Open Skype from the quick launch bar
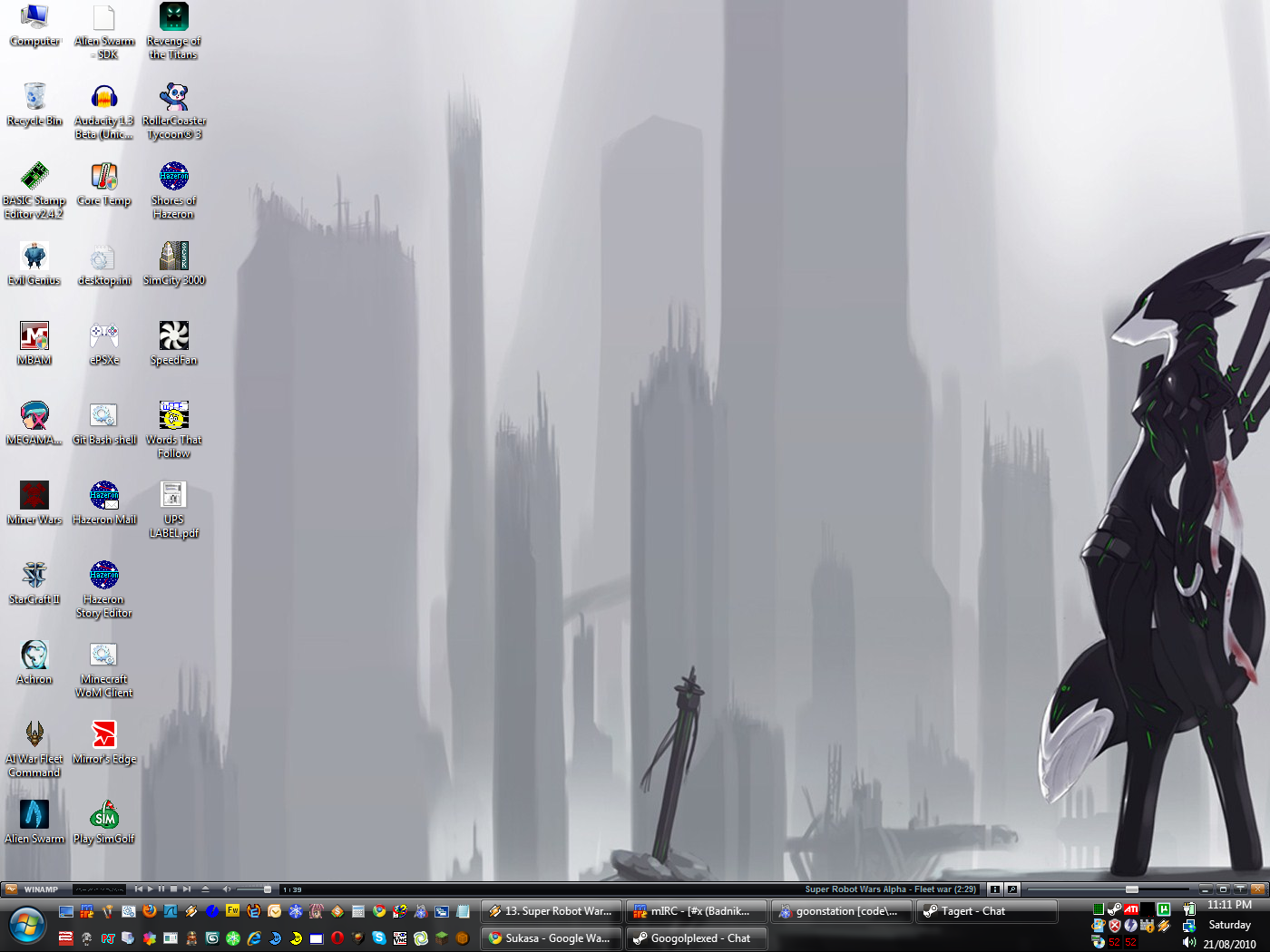1270x952 pixels. point(379,938)
